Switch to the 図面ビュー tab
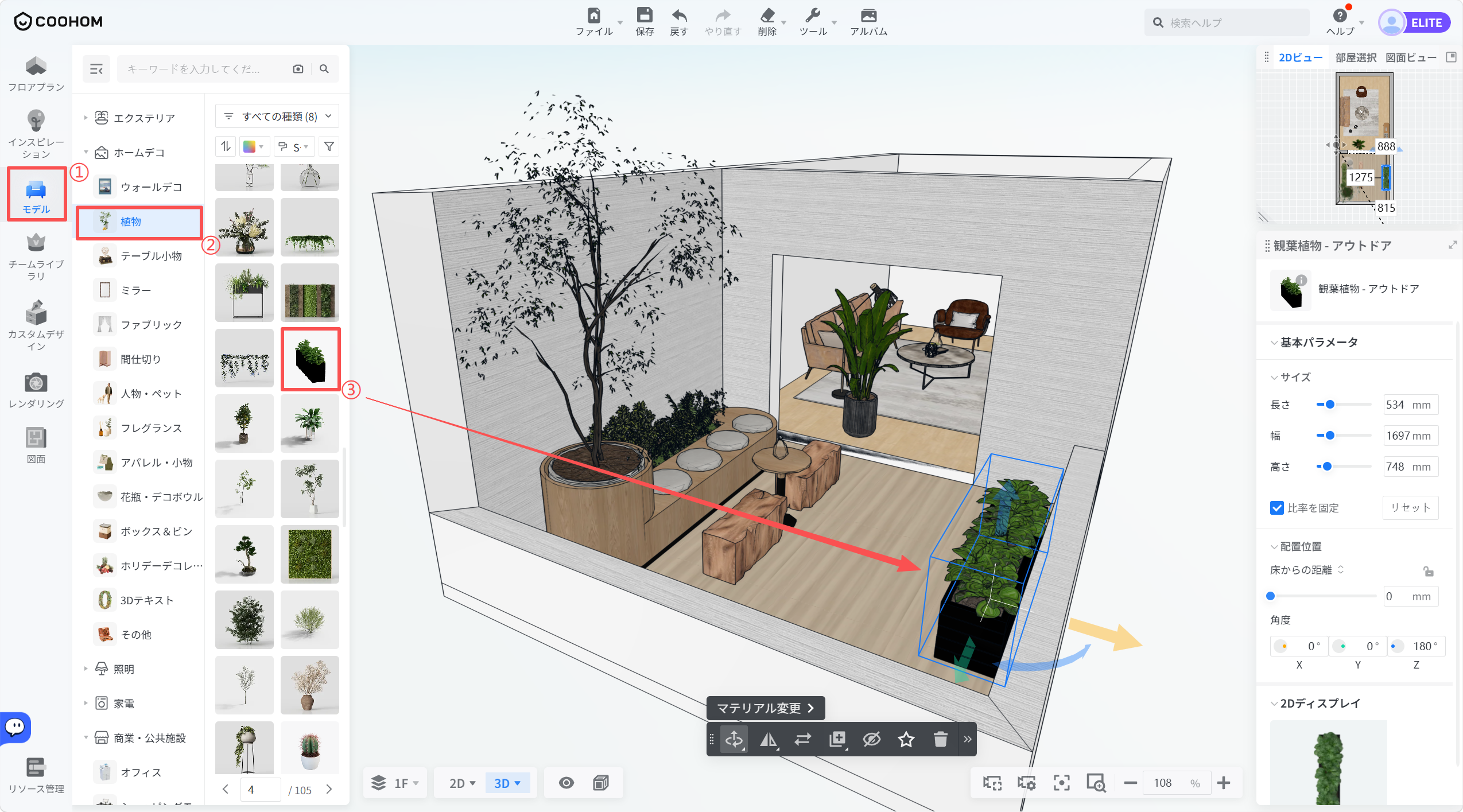The image size is (1463, 812). 1411,57
